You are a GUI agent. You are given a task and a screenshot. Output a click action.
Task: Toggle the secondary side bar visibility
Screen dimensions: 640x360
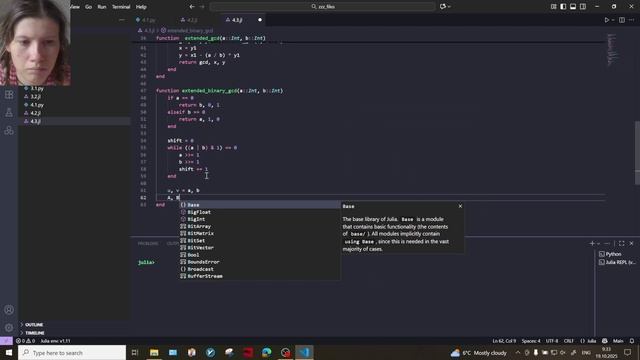coord(583,7)
